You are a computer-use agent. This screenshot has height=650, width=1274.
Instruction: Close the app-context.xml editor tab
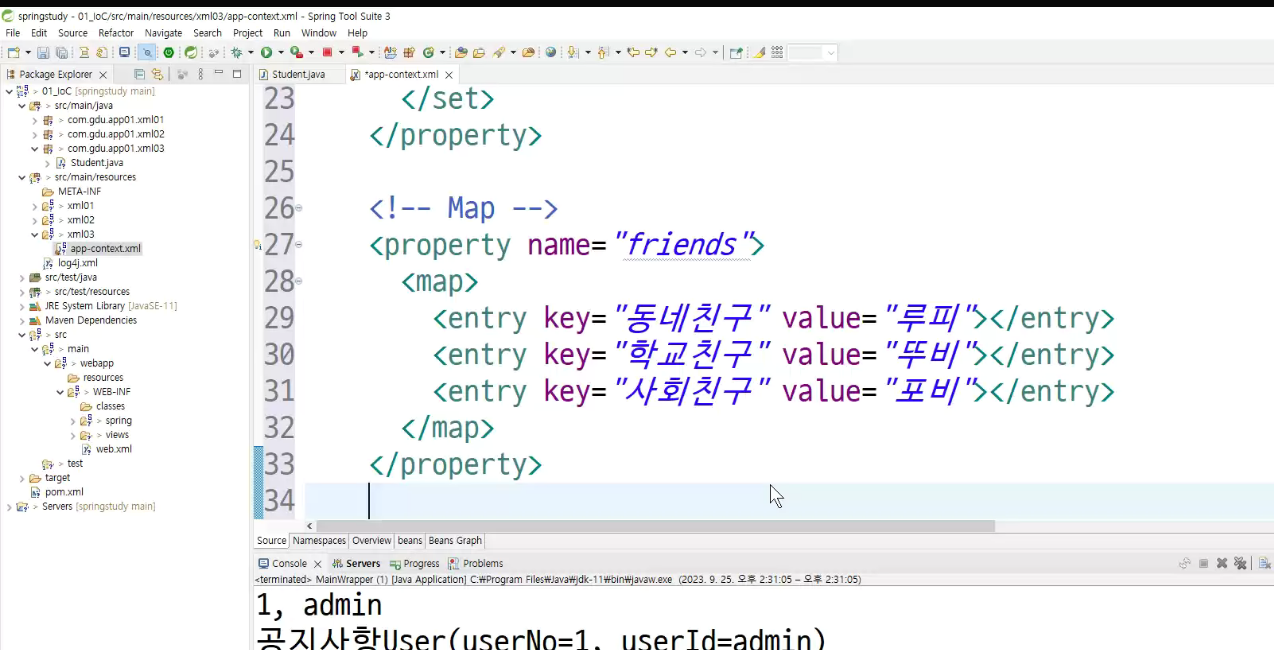(x=449, y=75)
